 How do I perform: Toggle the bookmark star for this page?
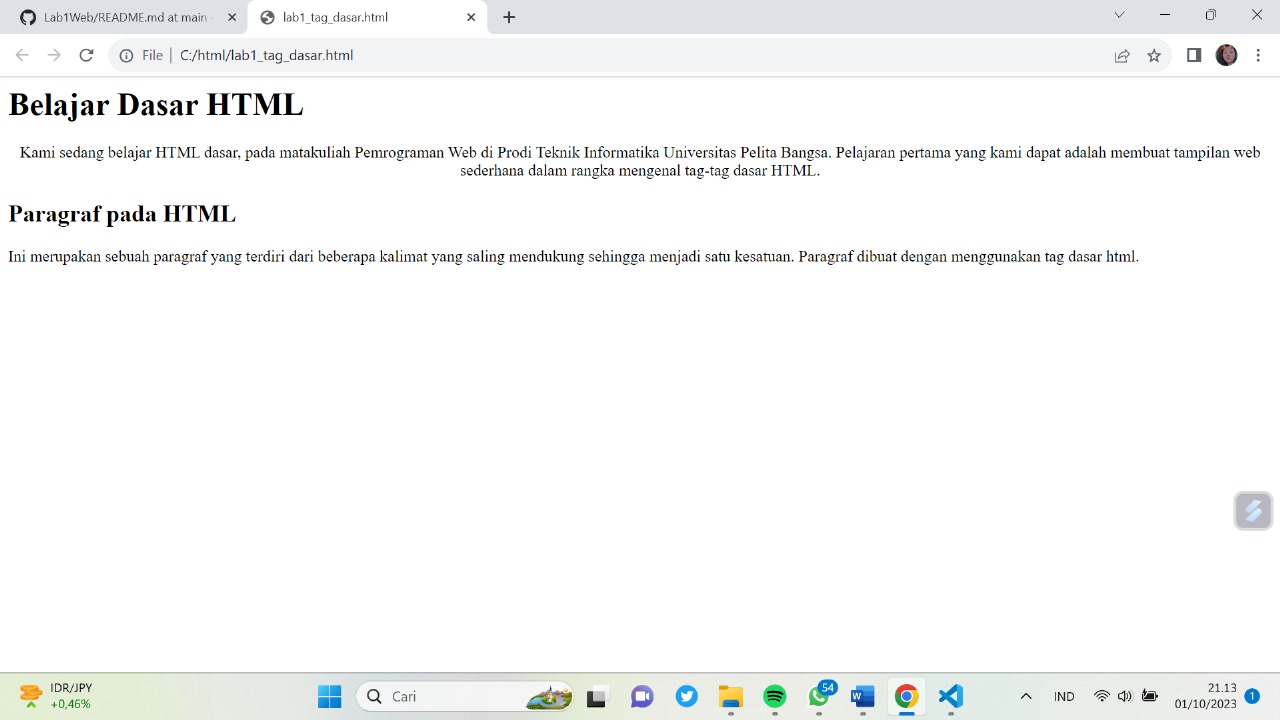tap(1155, 55)
